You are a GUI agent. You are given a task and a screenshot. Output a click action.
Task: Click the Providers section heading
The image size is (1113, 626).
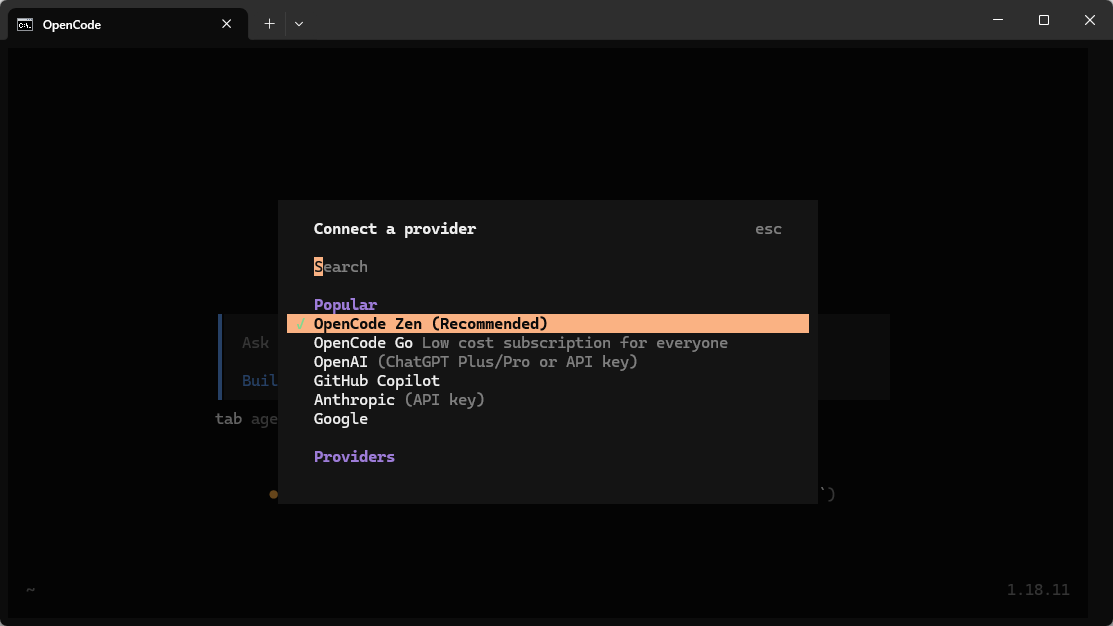coord(354,456)
